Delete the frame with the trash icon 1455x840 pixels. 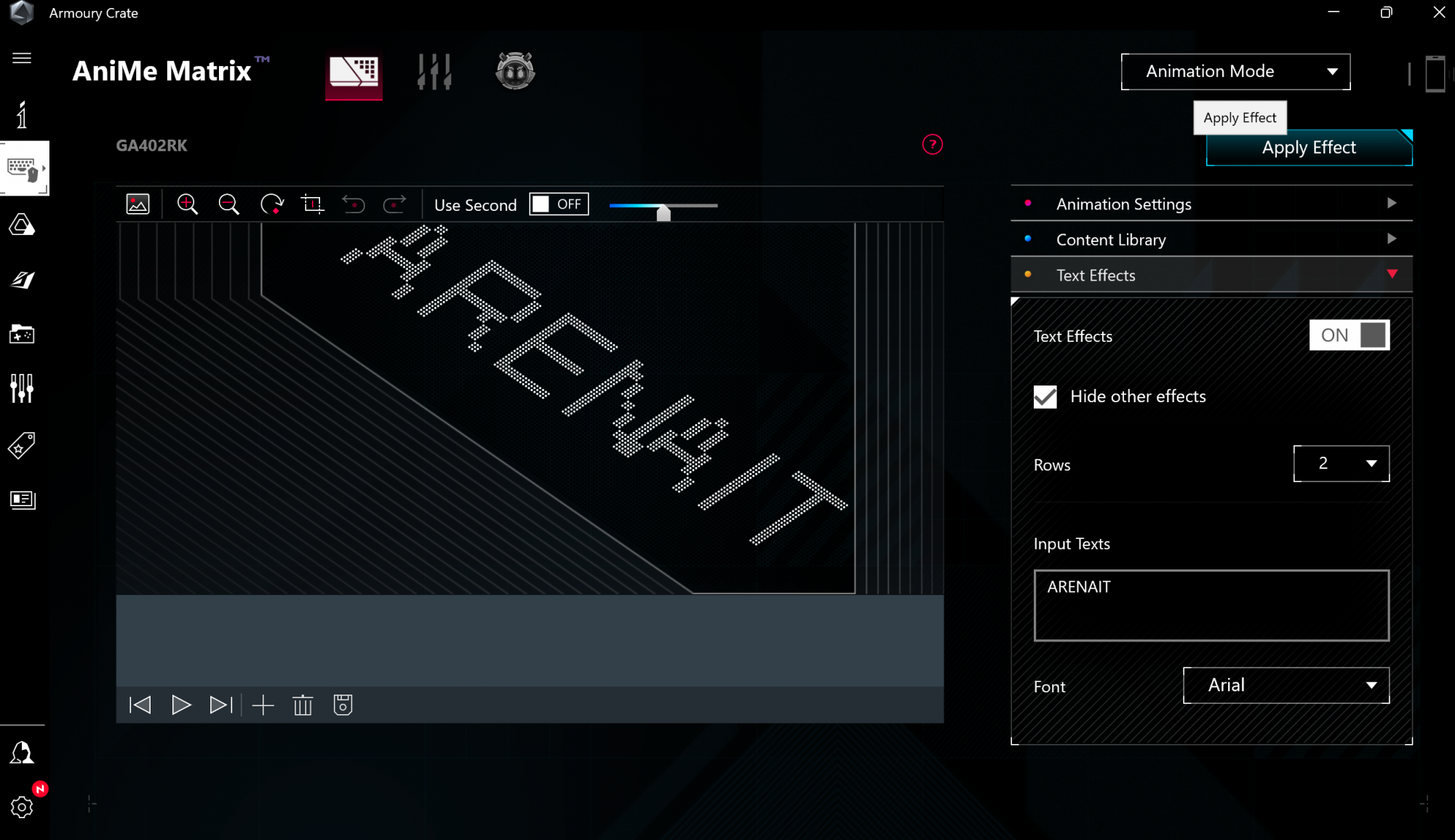(x=303, y=705)
